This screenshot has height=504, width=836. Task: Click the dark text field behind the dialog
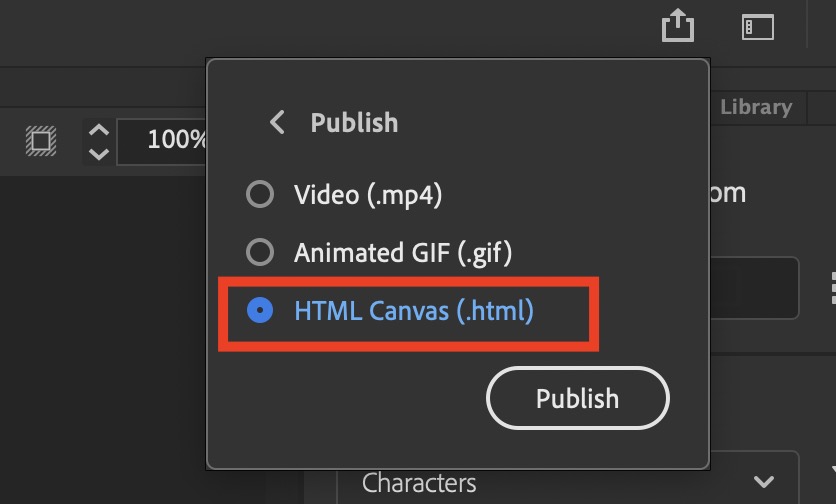click(754, 288)
